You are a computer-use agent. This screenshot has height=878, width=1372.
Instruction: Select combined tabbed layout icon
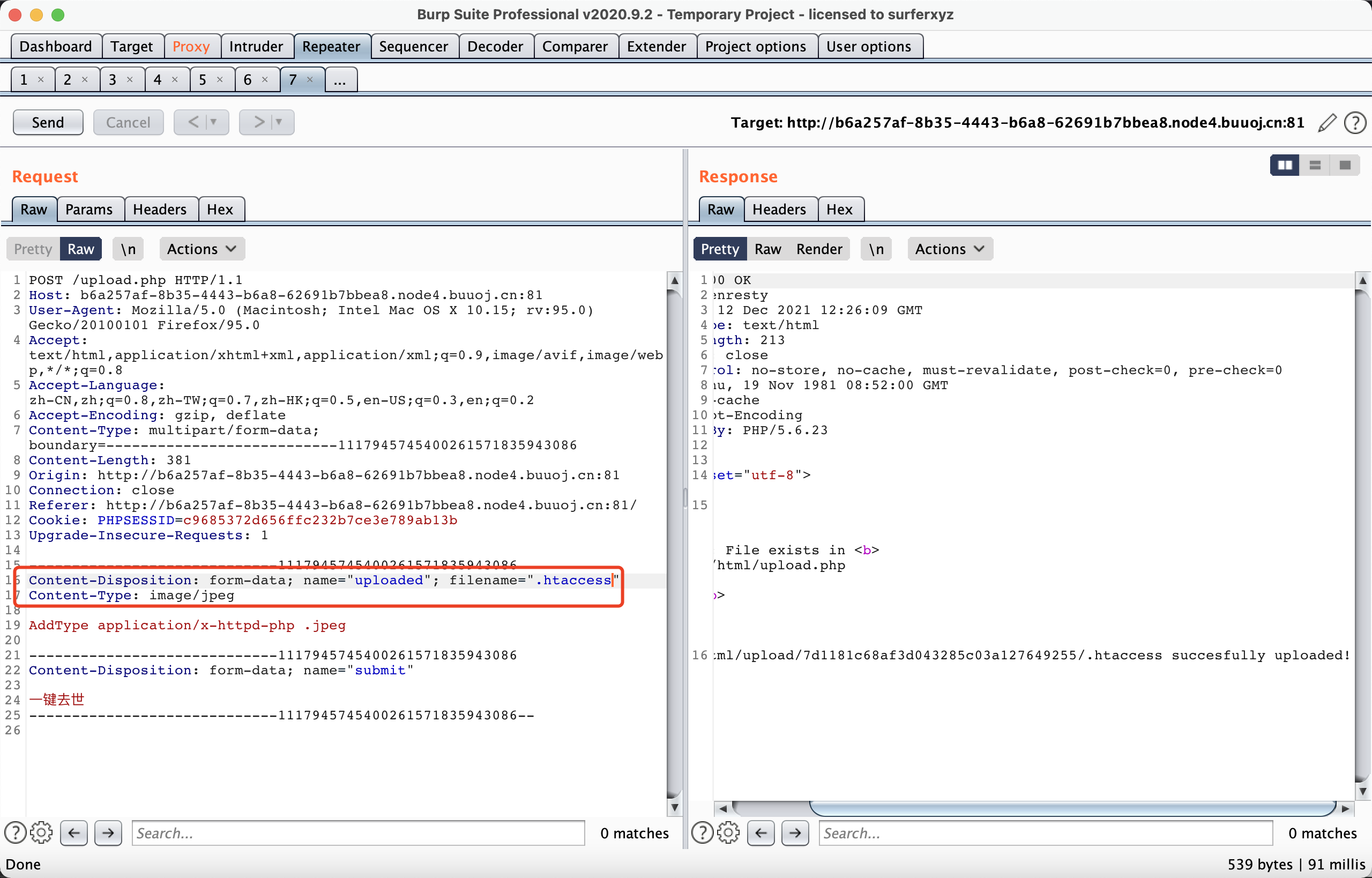click(x=1345, y=165)
